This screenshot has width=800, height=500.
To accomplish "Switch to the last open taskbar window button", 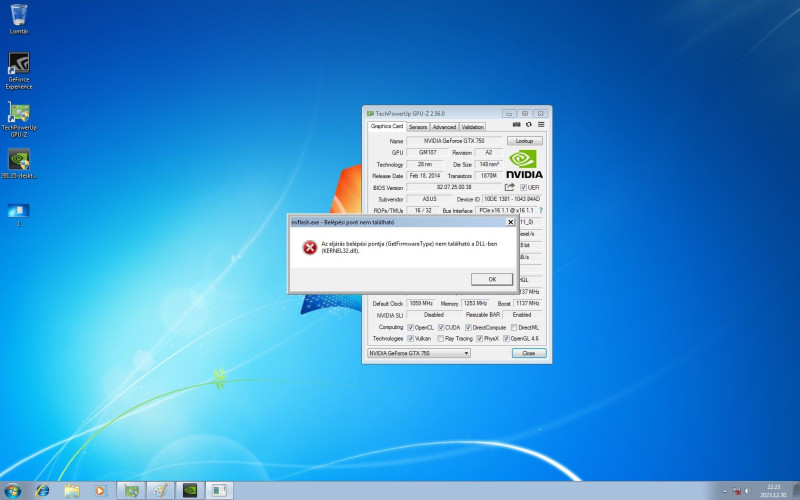I will (x=219, y=491).
